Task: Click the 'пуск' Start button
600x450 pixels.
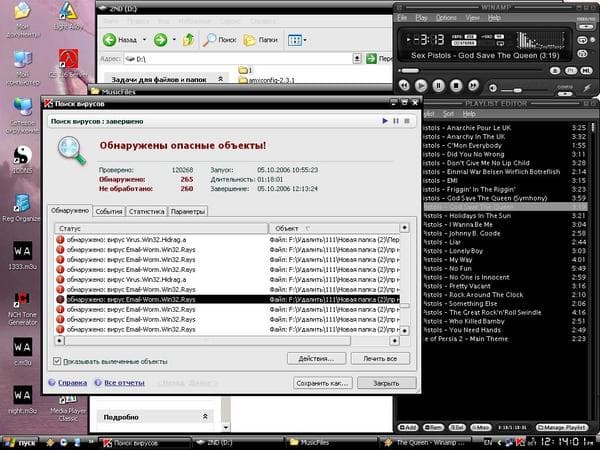Action: click(20, 443)
